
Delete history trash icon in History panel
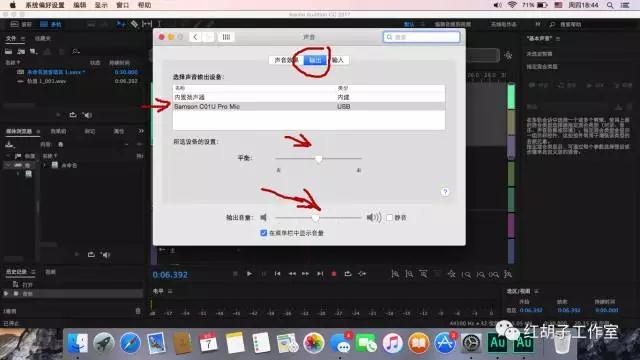click(x=138, y=311)
